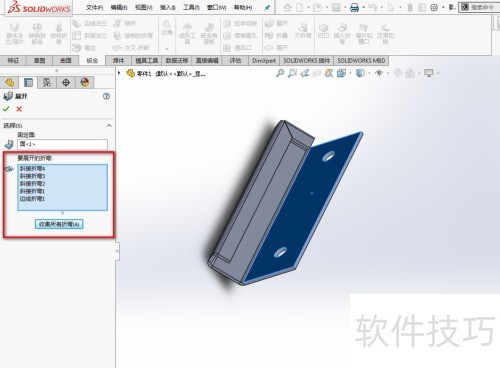Open the PropertyManager help question mark
Screen dimensions: 500x368
click(106, 96)
